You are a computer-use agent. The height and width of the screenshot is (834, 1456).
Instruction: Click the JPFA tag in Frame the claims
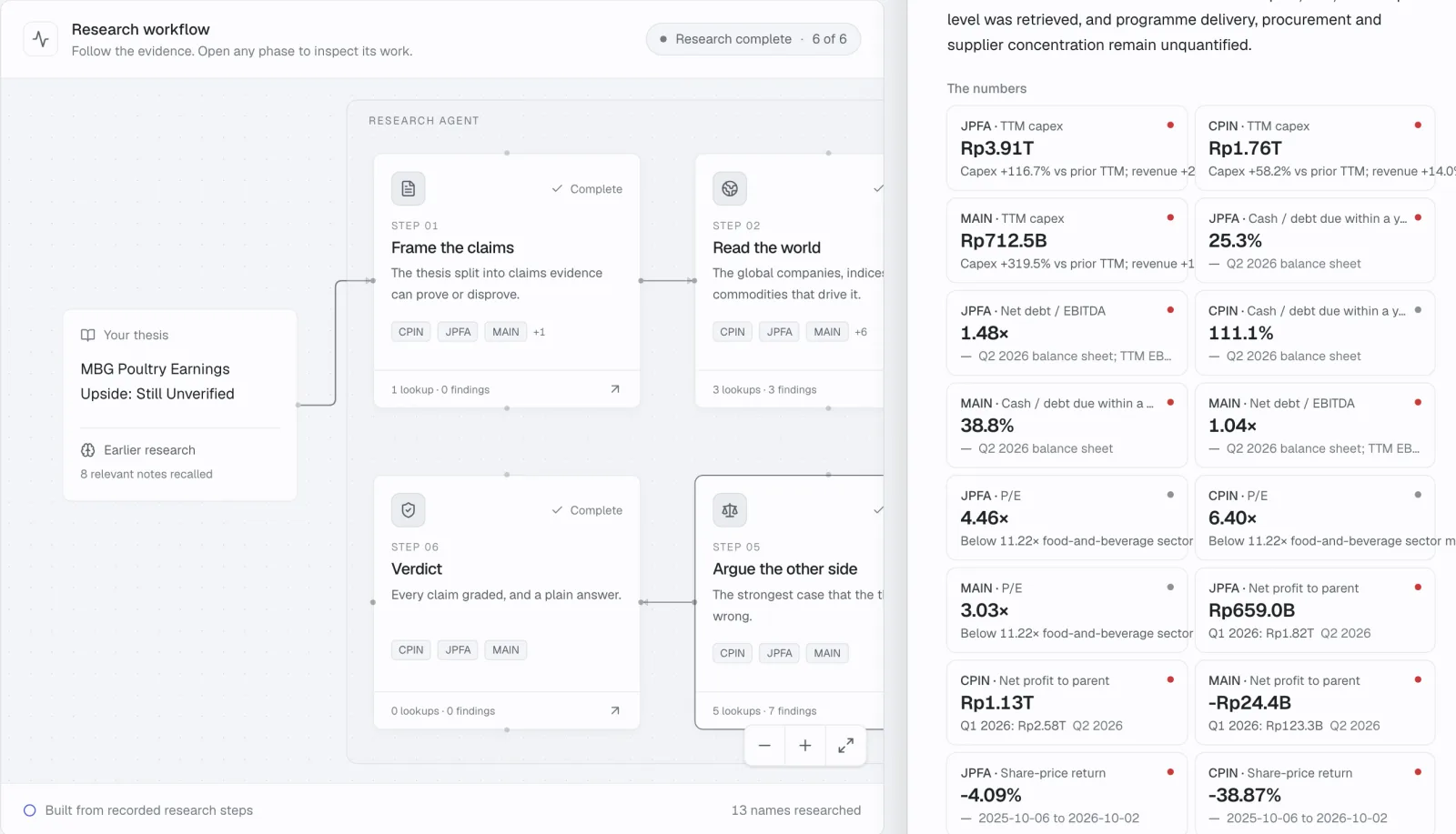click(458, 332)
